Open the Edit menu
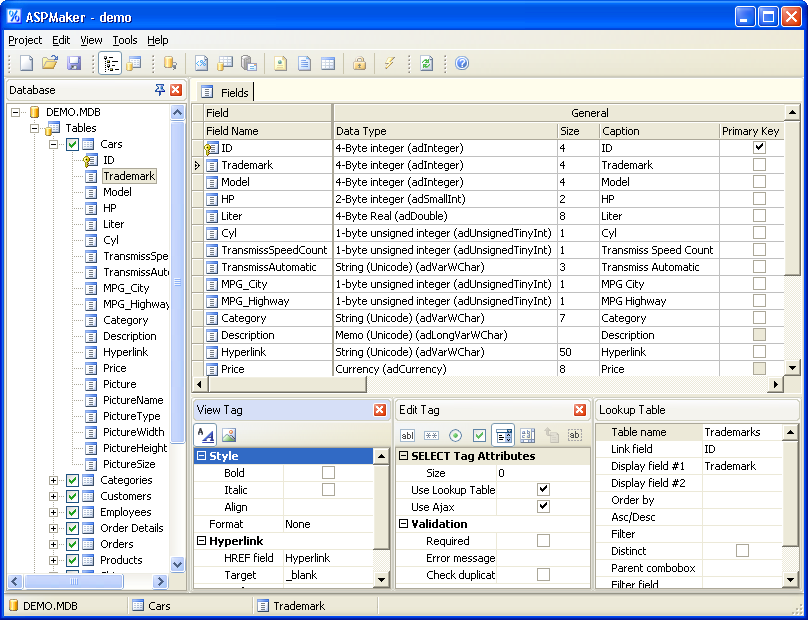 61,40
